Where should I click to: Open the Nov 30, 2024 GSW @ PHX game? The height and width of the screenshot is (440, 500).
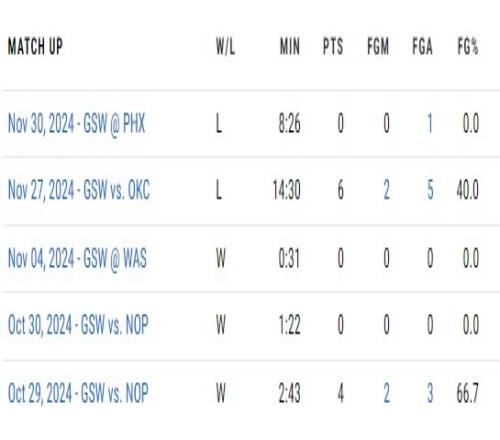point(77,124)
